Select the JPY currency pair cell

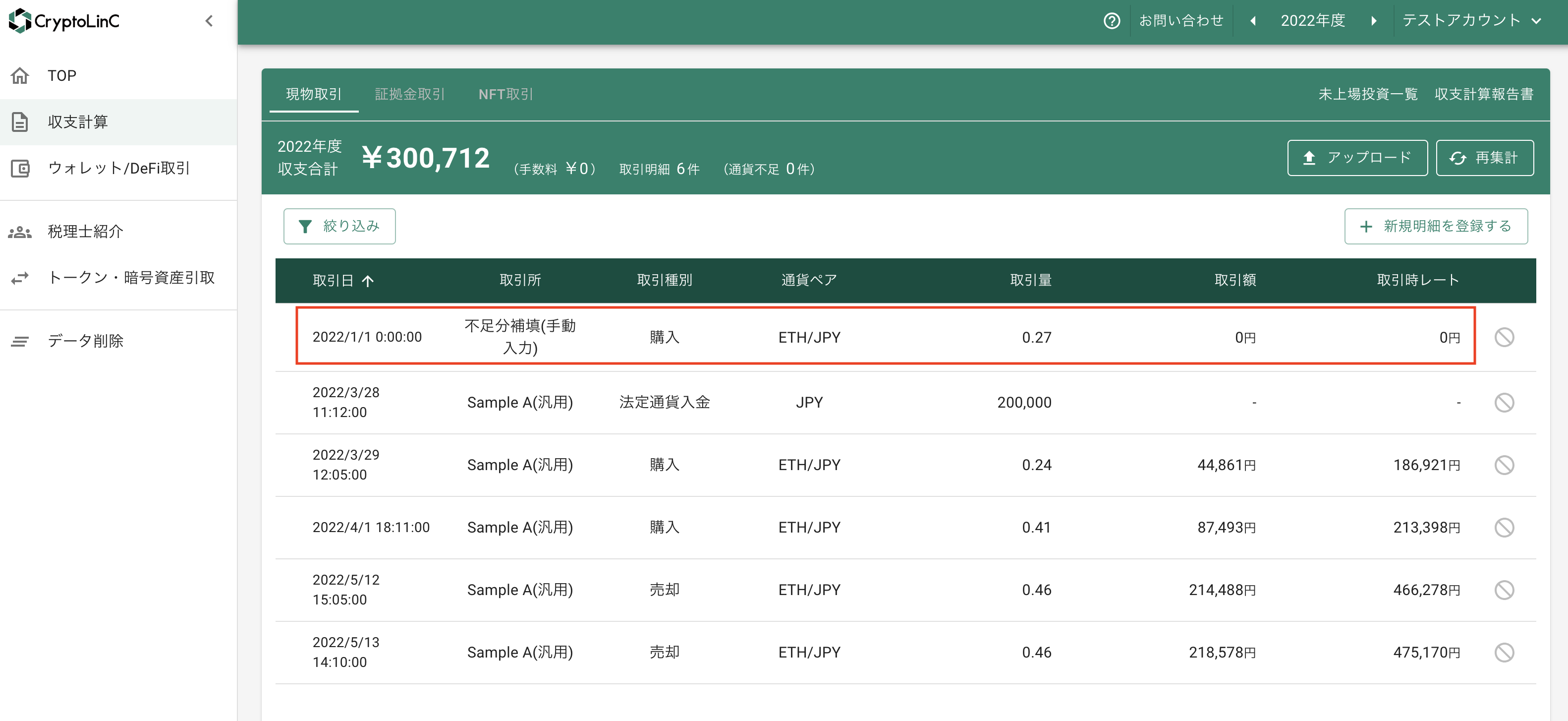click(809, 403)
